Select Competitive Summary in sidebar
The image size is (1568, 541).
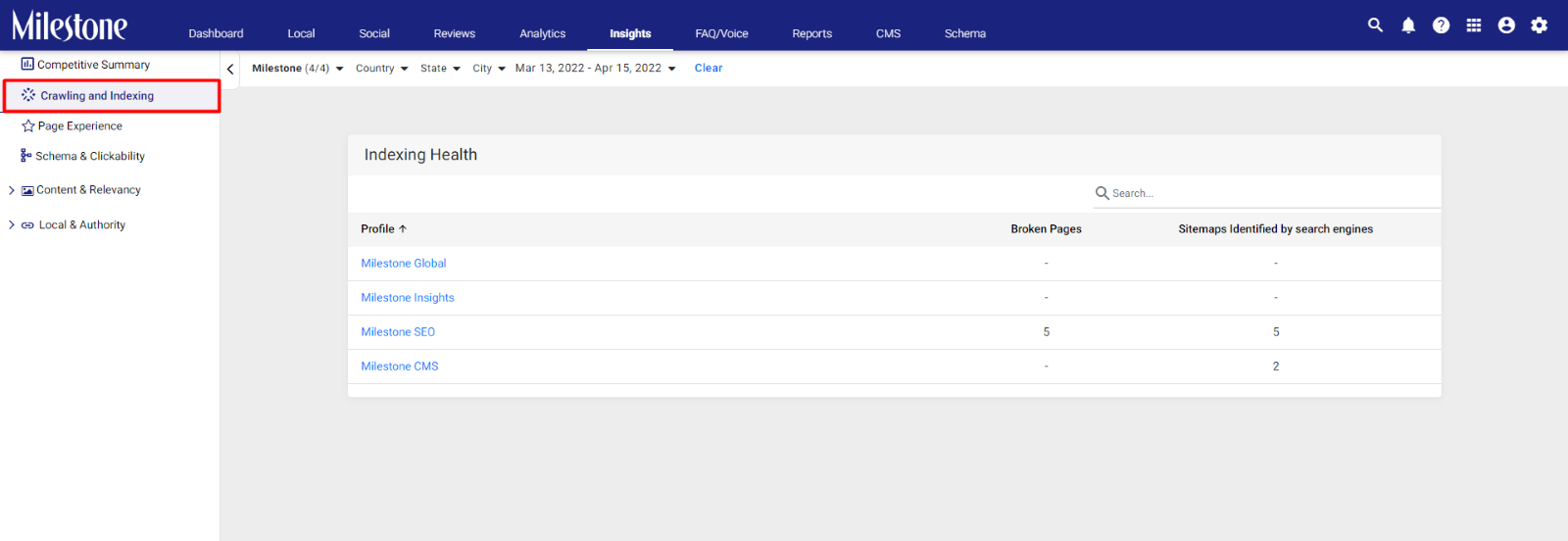(x=93, y=65)
